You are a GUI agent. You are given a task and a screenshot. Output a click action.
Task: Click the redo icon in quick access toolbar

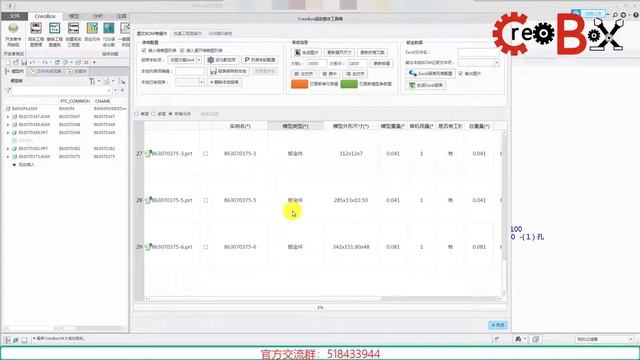[x=45, y=62]
